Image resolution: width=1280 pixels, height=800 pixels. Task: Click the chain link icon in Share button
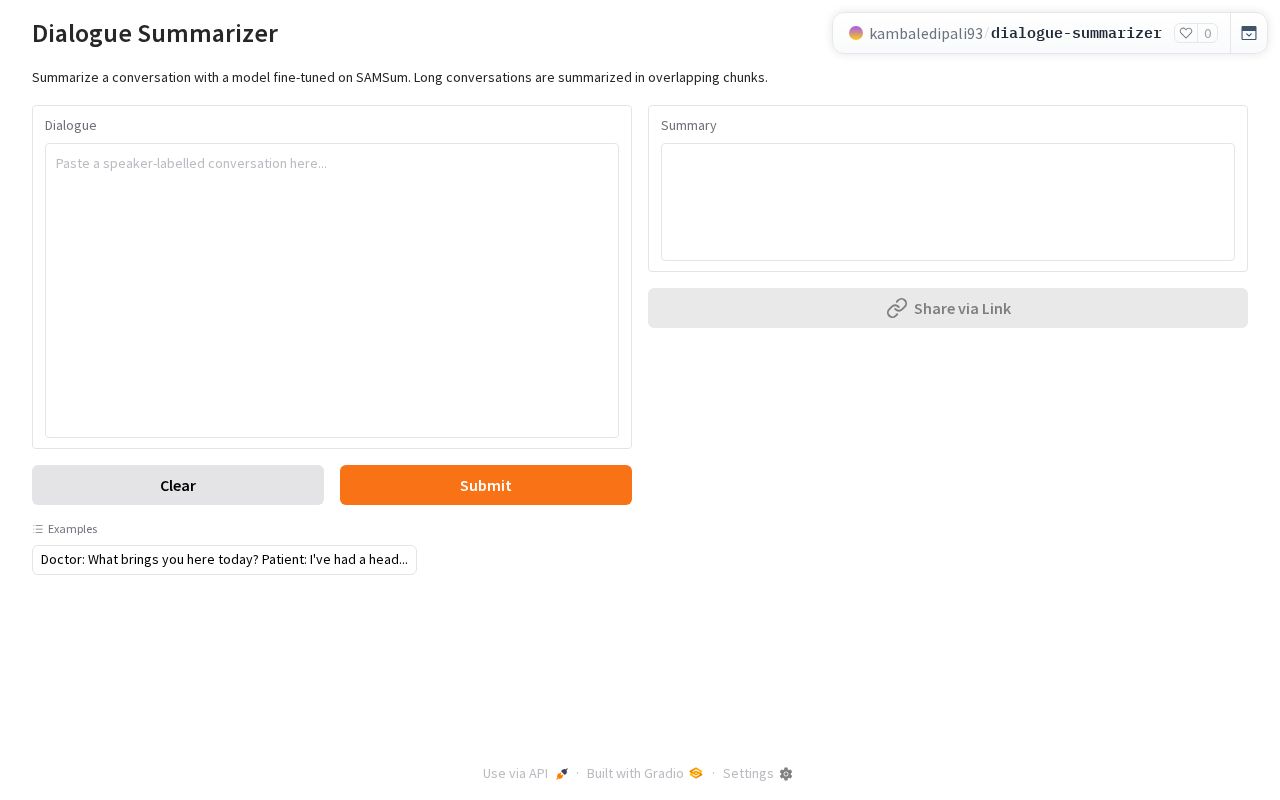click(x=897, y=308)
